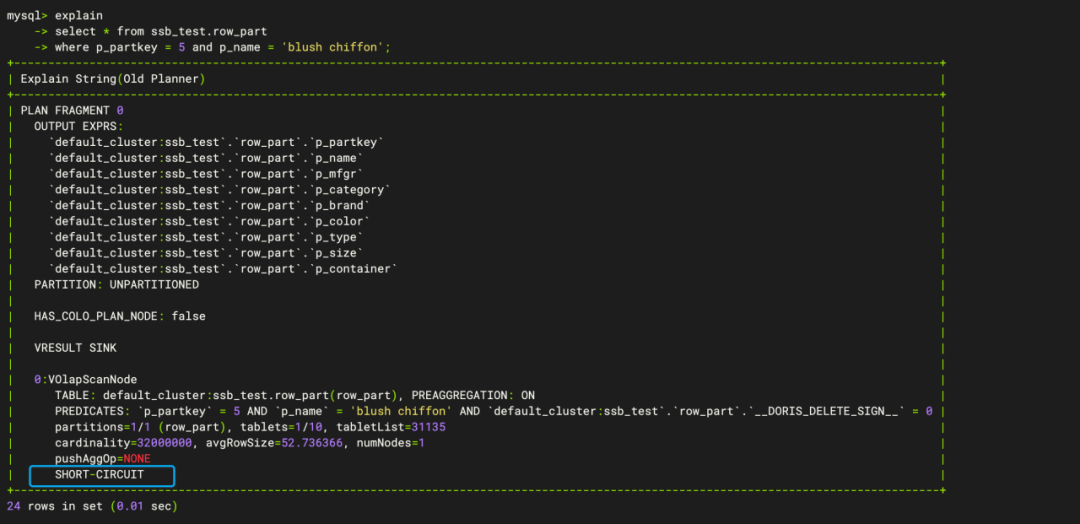Click the OUTPUT EXPRS label

pos(78,126)
